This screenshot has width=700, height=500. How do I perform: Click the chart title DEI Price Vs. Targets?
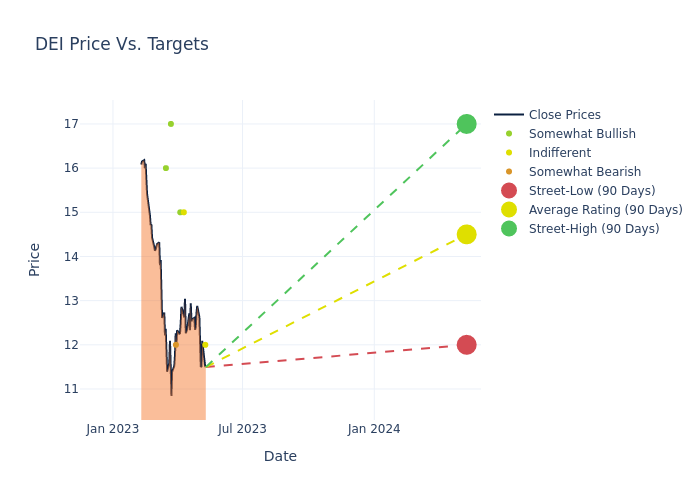122,44
